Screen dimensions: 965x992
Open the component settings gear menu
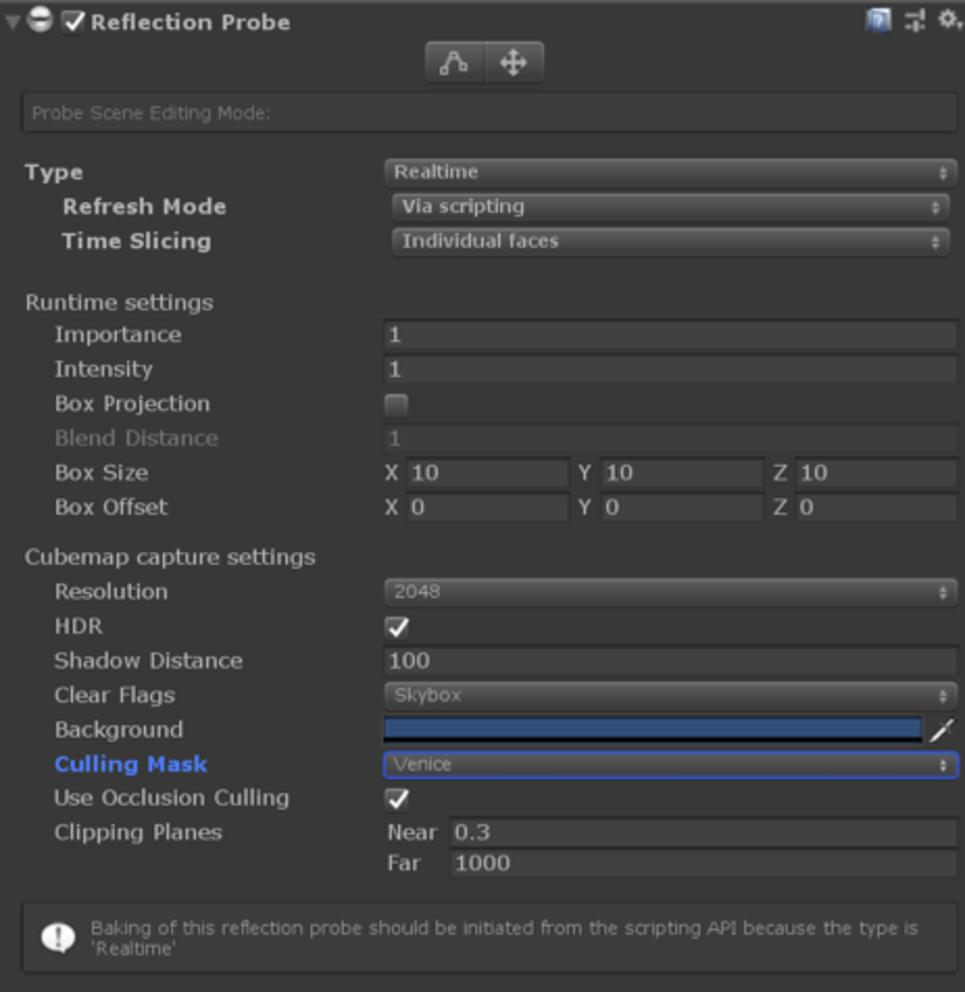[950, 20]
